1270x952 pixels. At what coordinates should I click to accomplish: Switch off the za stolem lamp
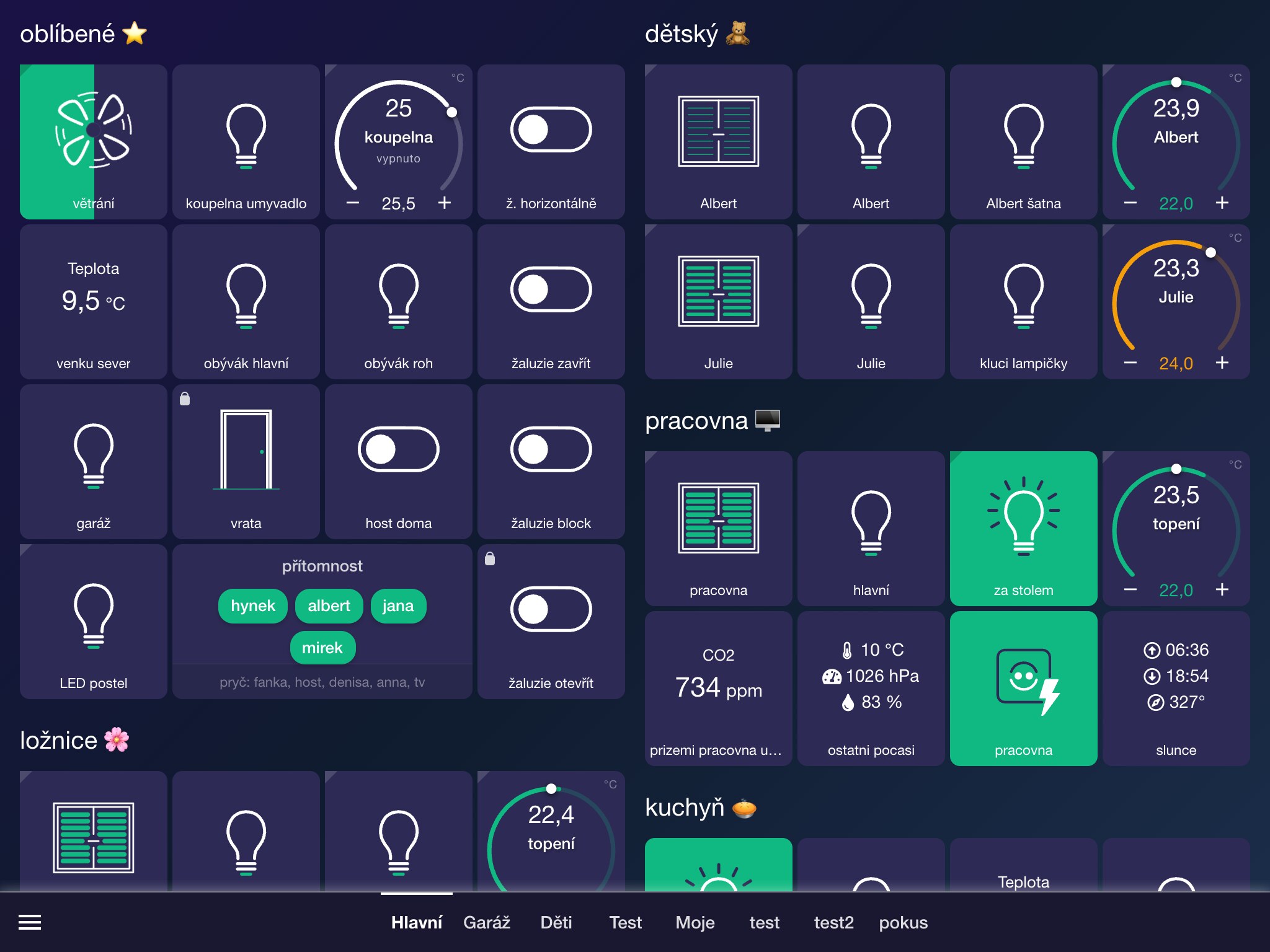(1024, 529)
